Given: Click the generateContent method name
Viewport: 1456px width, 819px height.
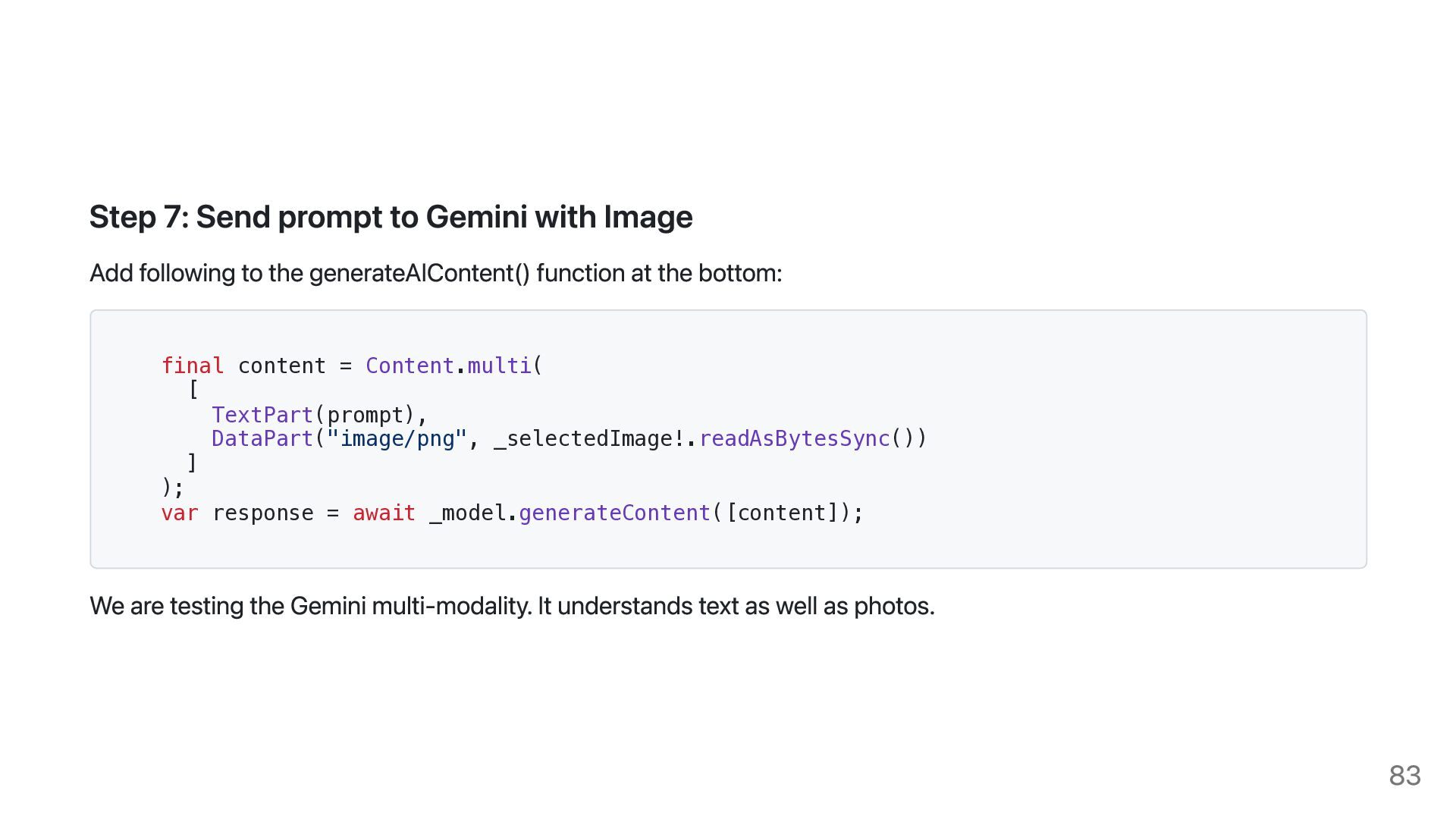Looking at the screenshot, I should (614, 513).
